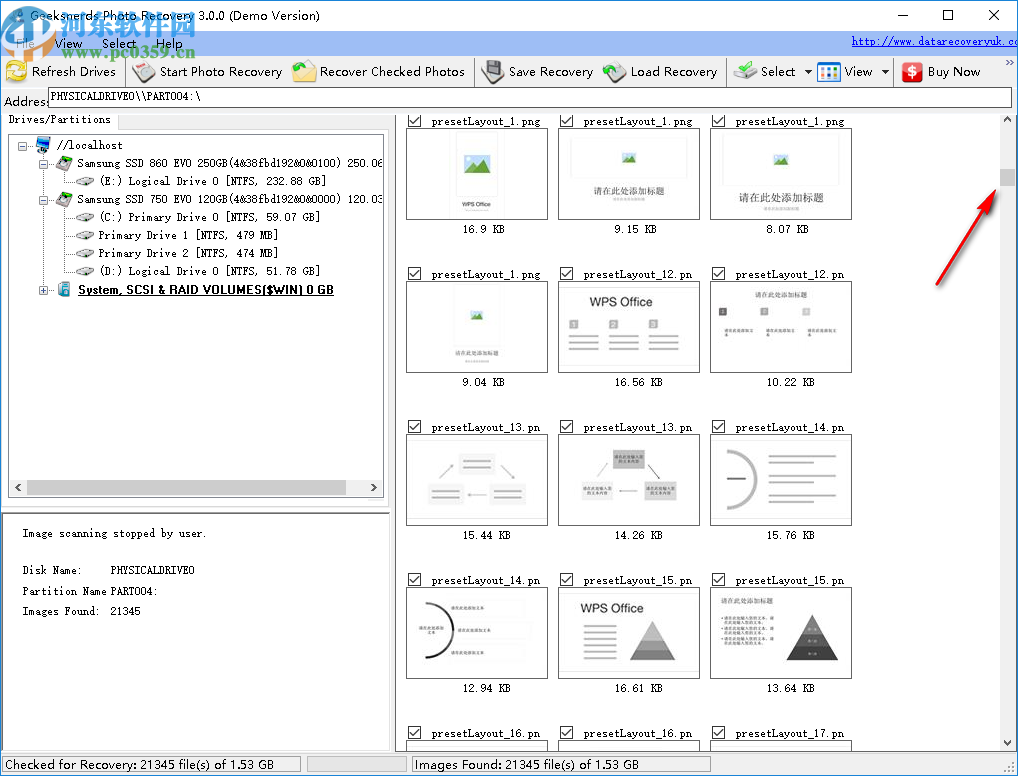The image size is (1018, 776).
Task: Click the Samsung SSD 860 EVO drive icon
Action: tap(64, 162)
